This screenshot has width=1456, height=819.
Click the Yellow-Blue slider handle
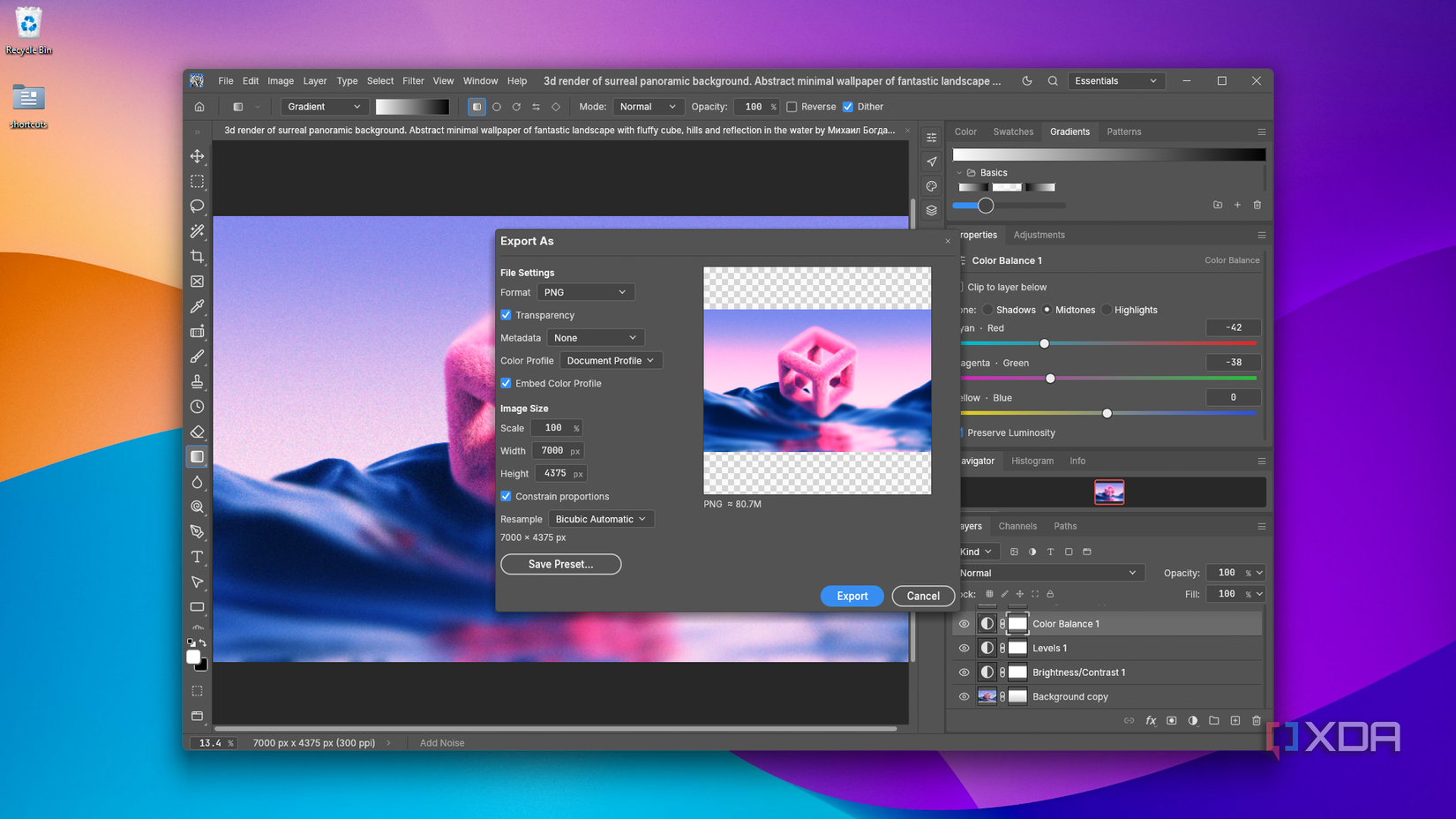pyautogui.click(x=1107, y=413)
